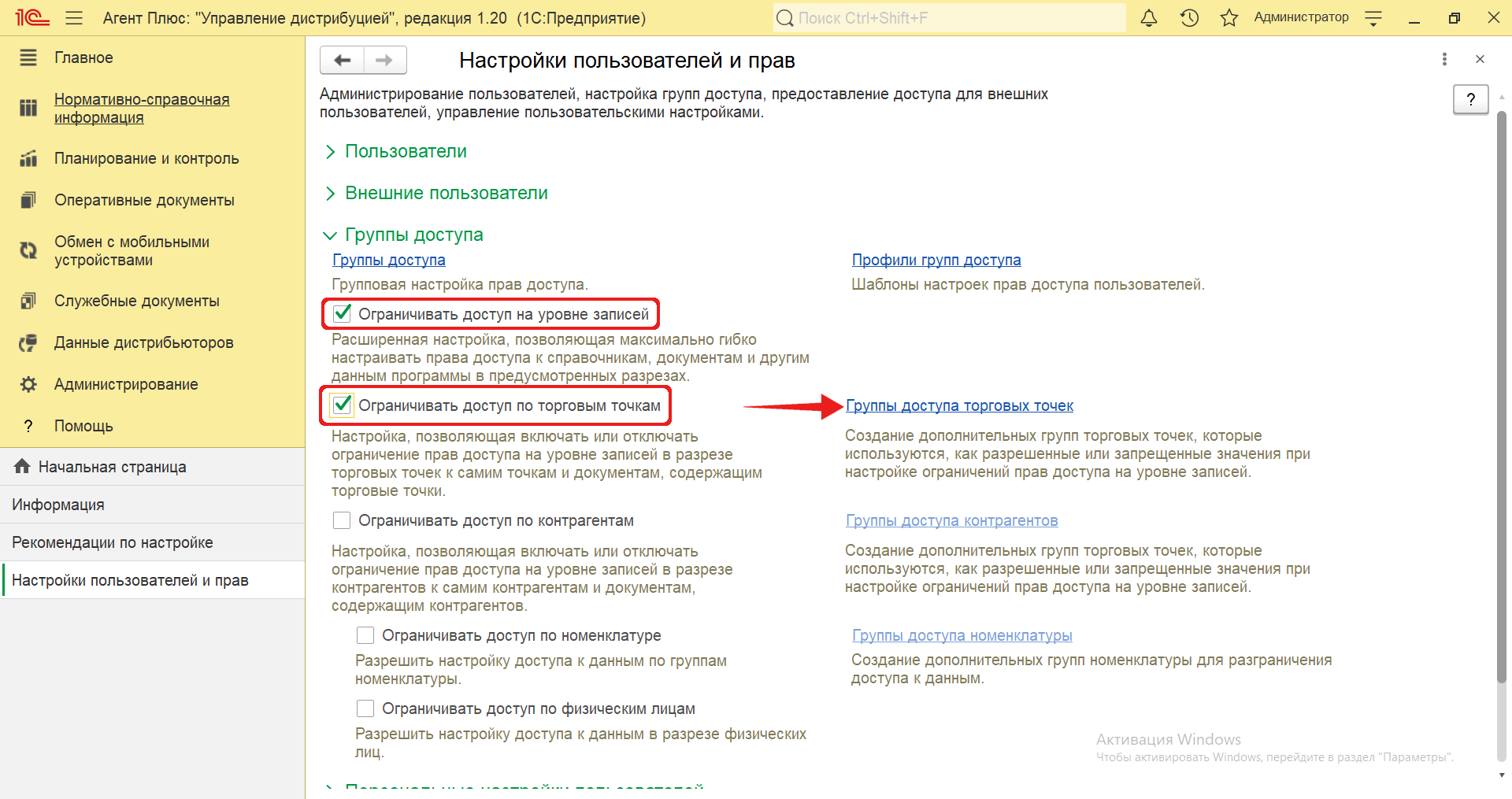Focus the Поиск Ctrl+Shift+F search field
The width and height of the screenshot is (1512, 799).
(x=949, y=17)
